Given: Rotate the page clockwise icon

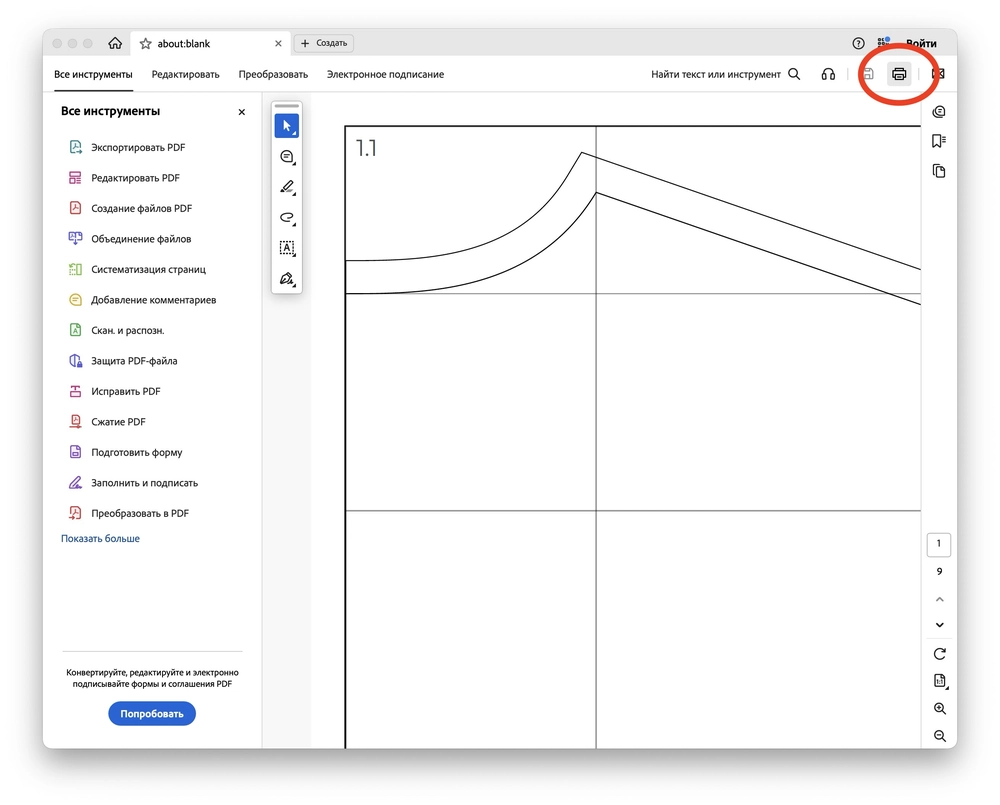Looking at the screenshot, I should 939,654.
